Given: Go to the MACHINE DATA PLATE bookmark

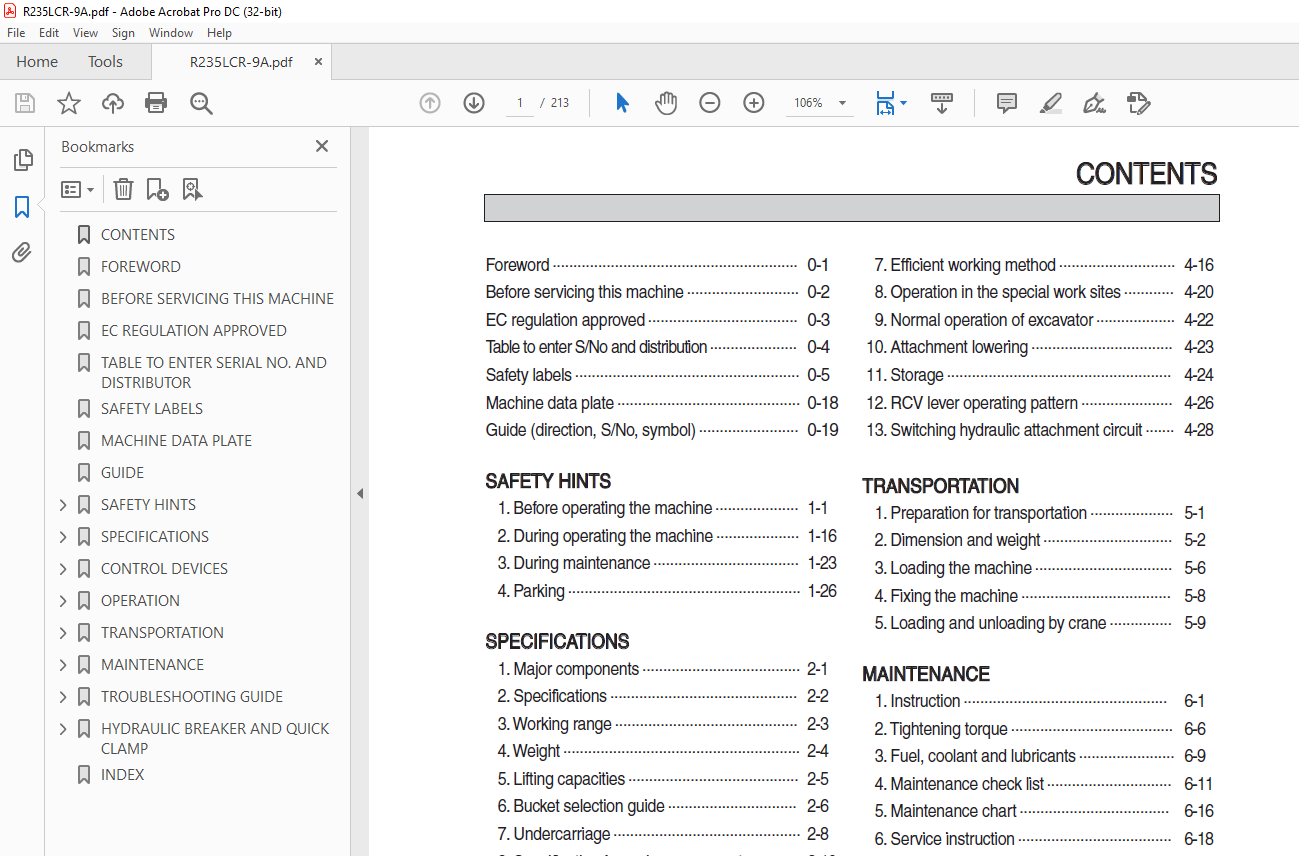Looking at the screenshot, I should point(176,441).
